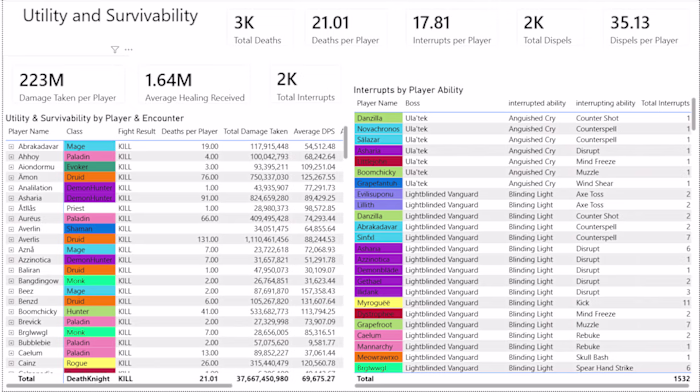
Task: Expand the Boomchicky player row
Action: [x=11, y=312]
